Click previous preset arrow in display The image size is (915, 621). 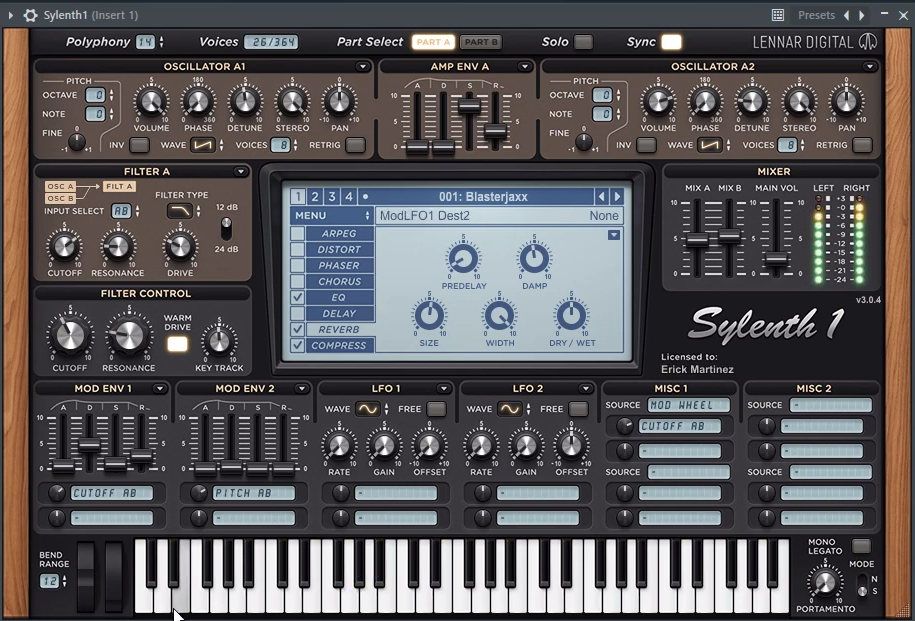tap(602, 197)
